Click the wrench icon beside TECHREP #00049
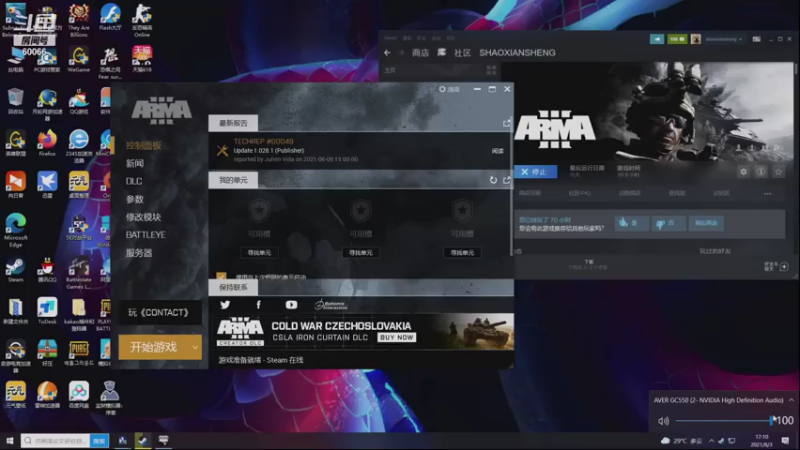 (222, 150)
